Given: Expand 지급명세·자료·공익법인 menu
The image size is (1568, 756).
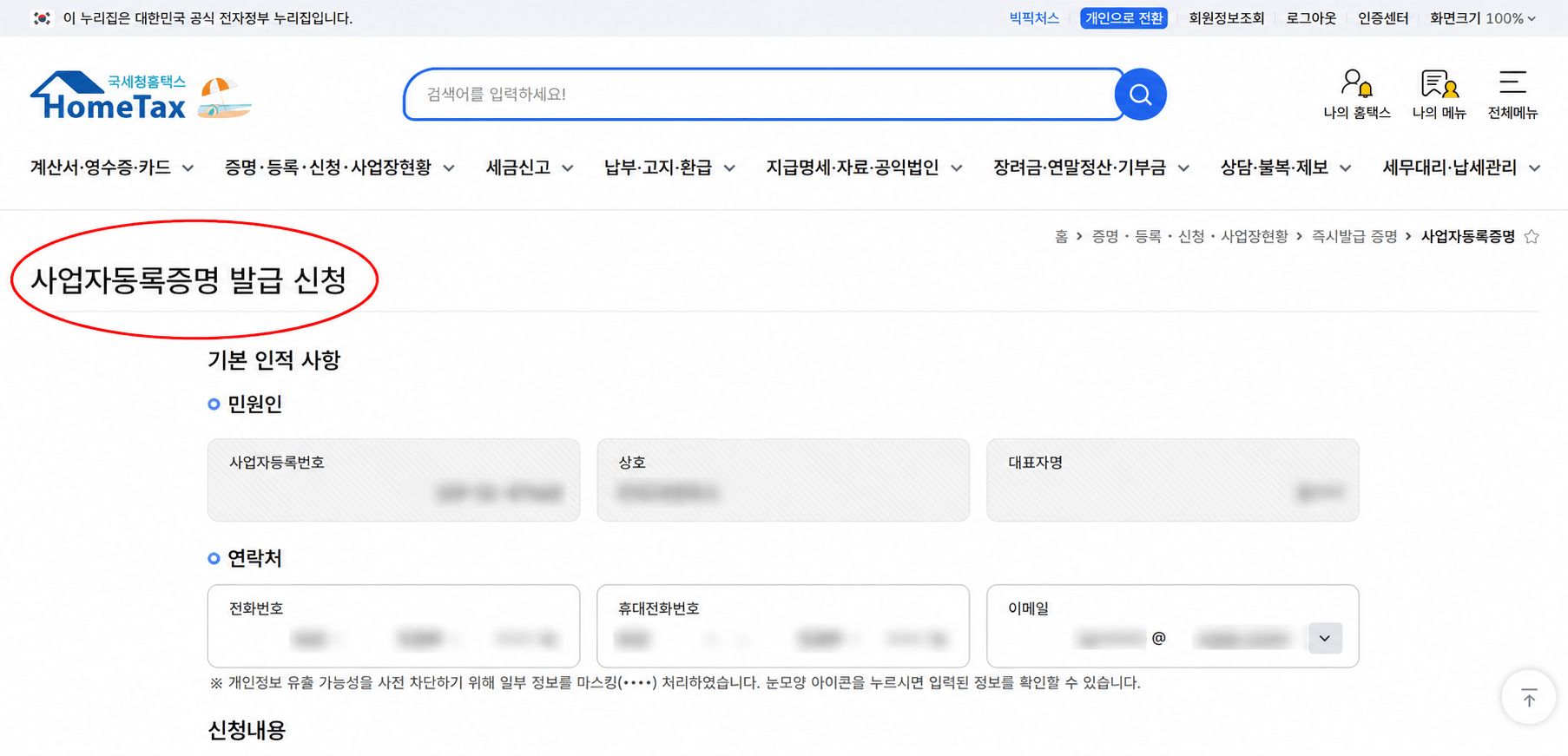Looking at the screenshot, I should click(864, 168).
